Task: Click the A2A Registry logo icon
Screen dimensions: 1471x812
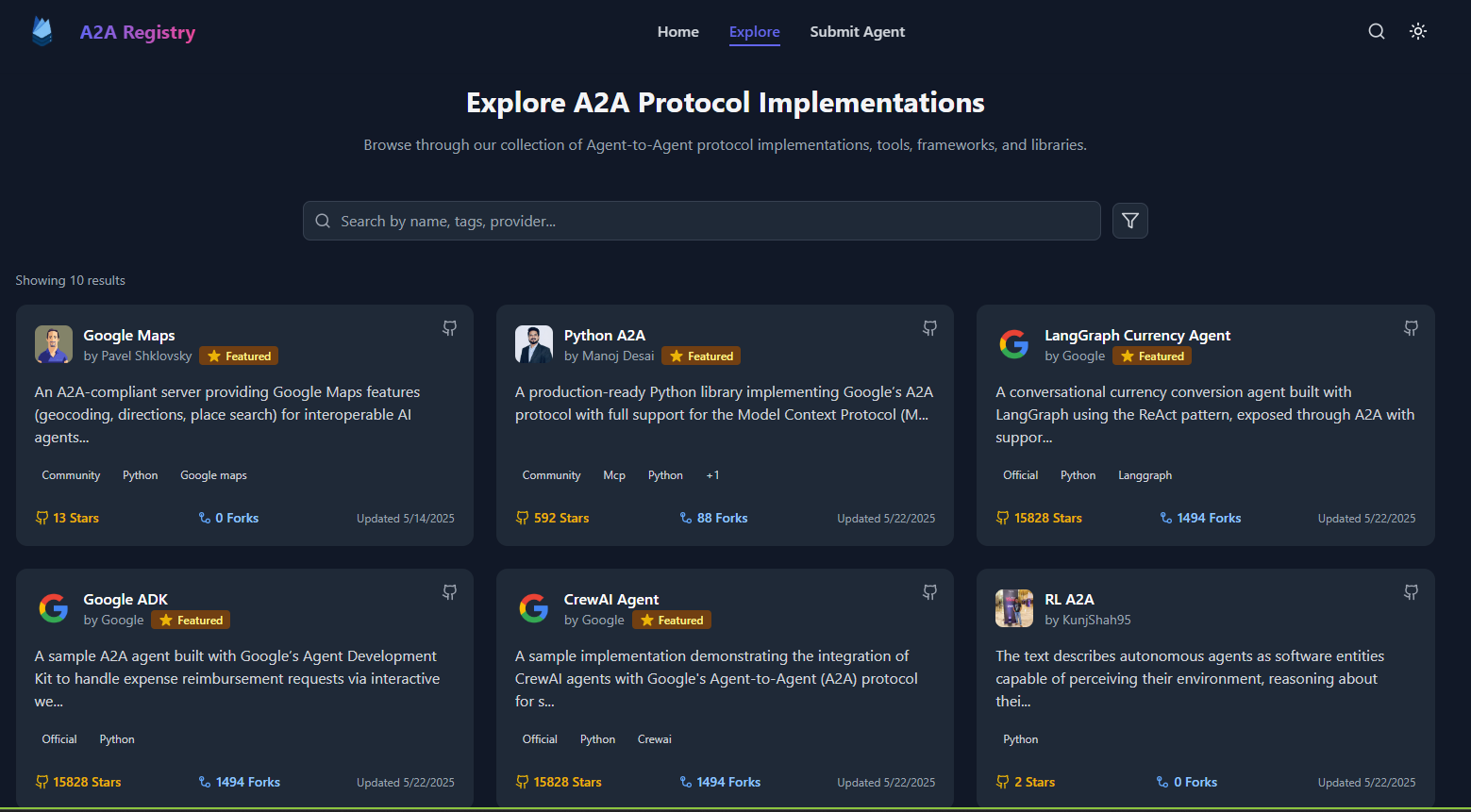Action: point(42,32)
